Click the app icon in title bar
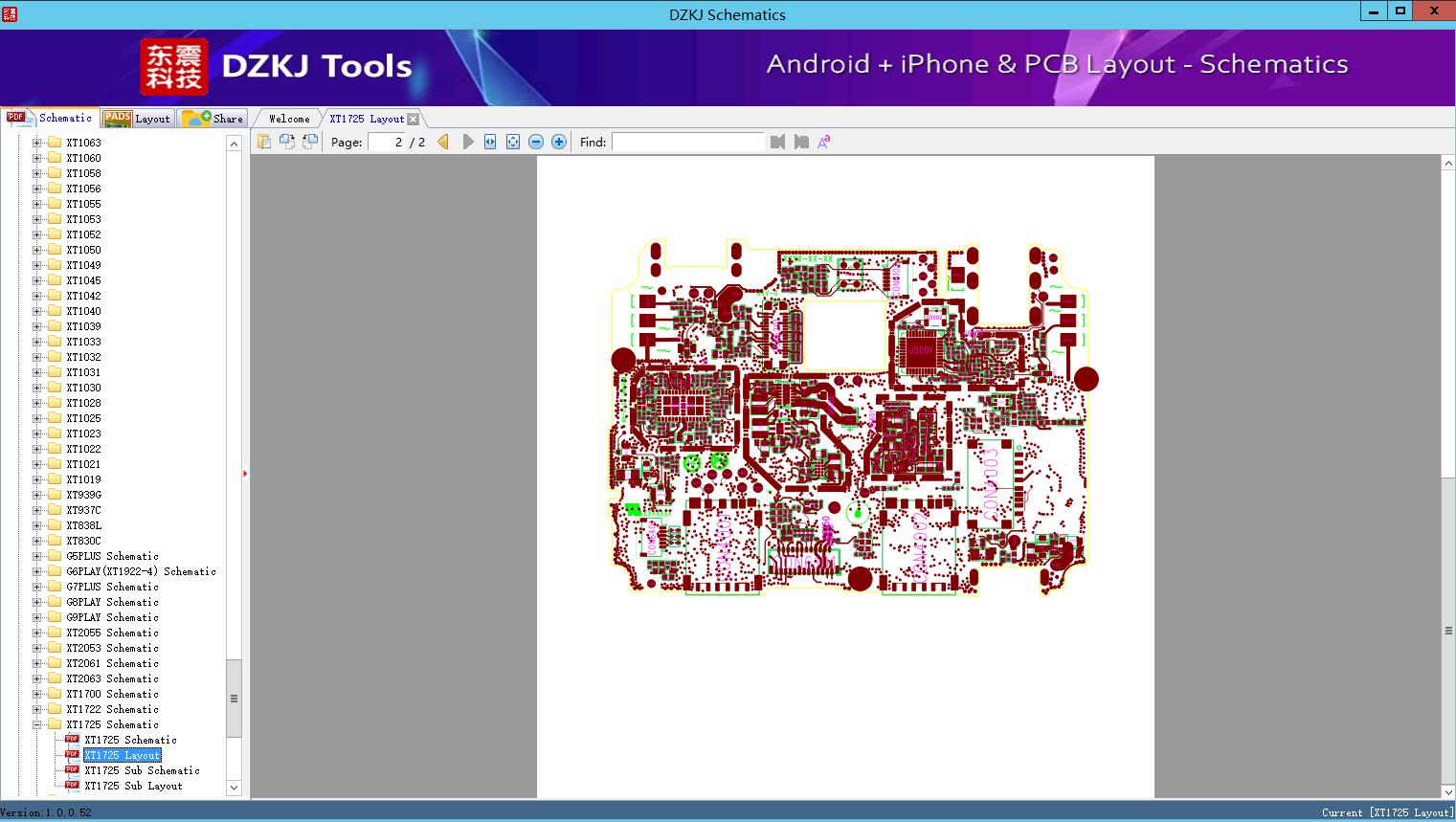The height and width of the screenshot is (822, 1456). 10,13
